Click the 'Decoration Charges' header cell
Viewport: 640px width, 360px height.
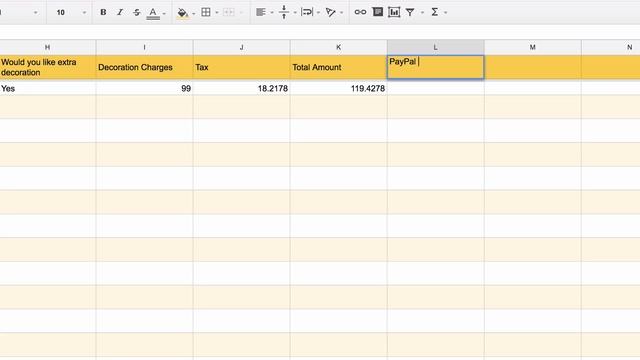(144, 67)
